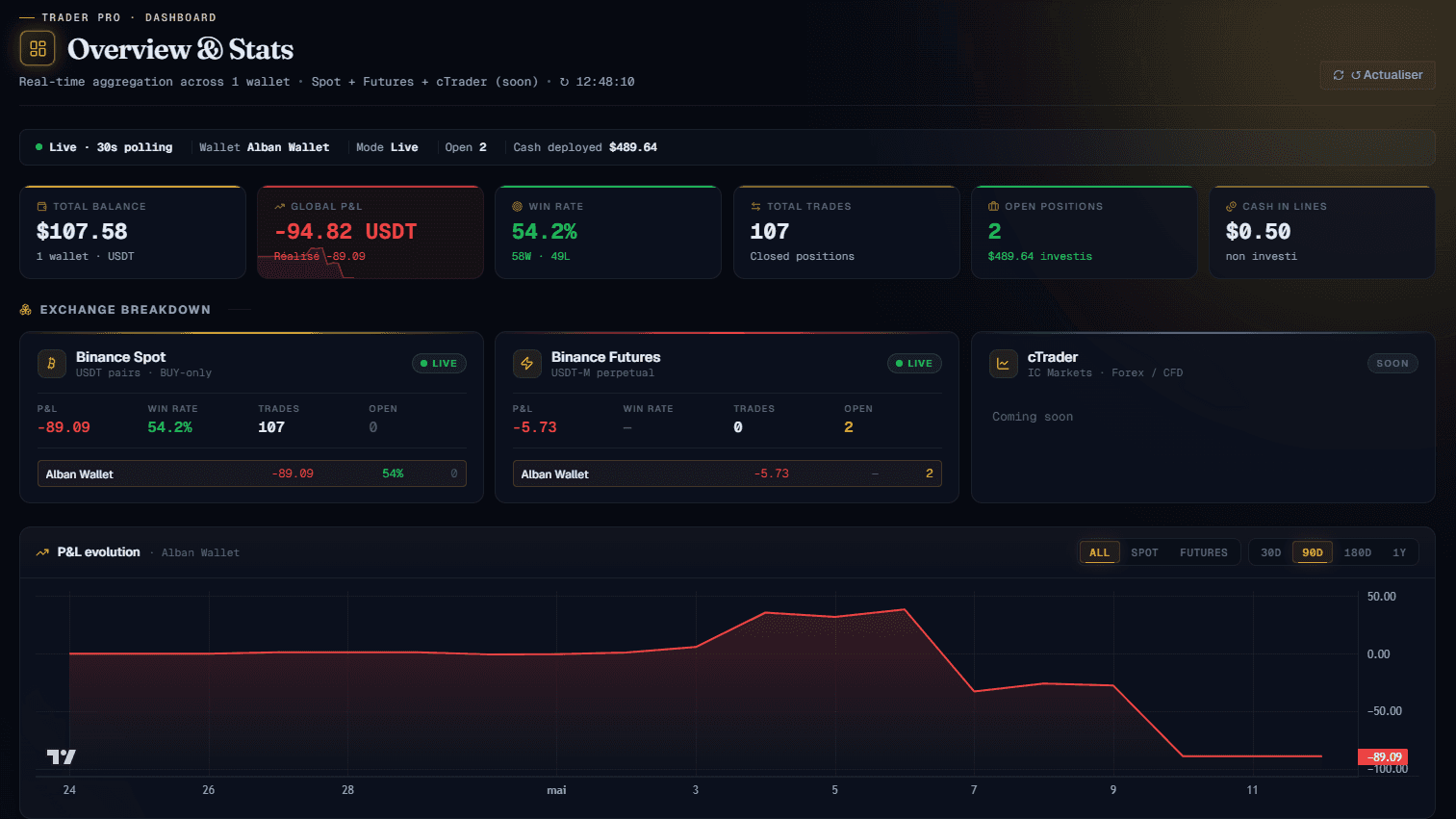Click Binance Spot P&L -89.09 stat
This screenshot has width=1456, height=819.
[64, 427]
